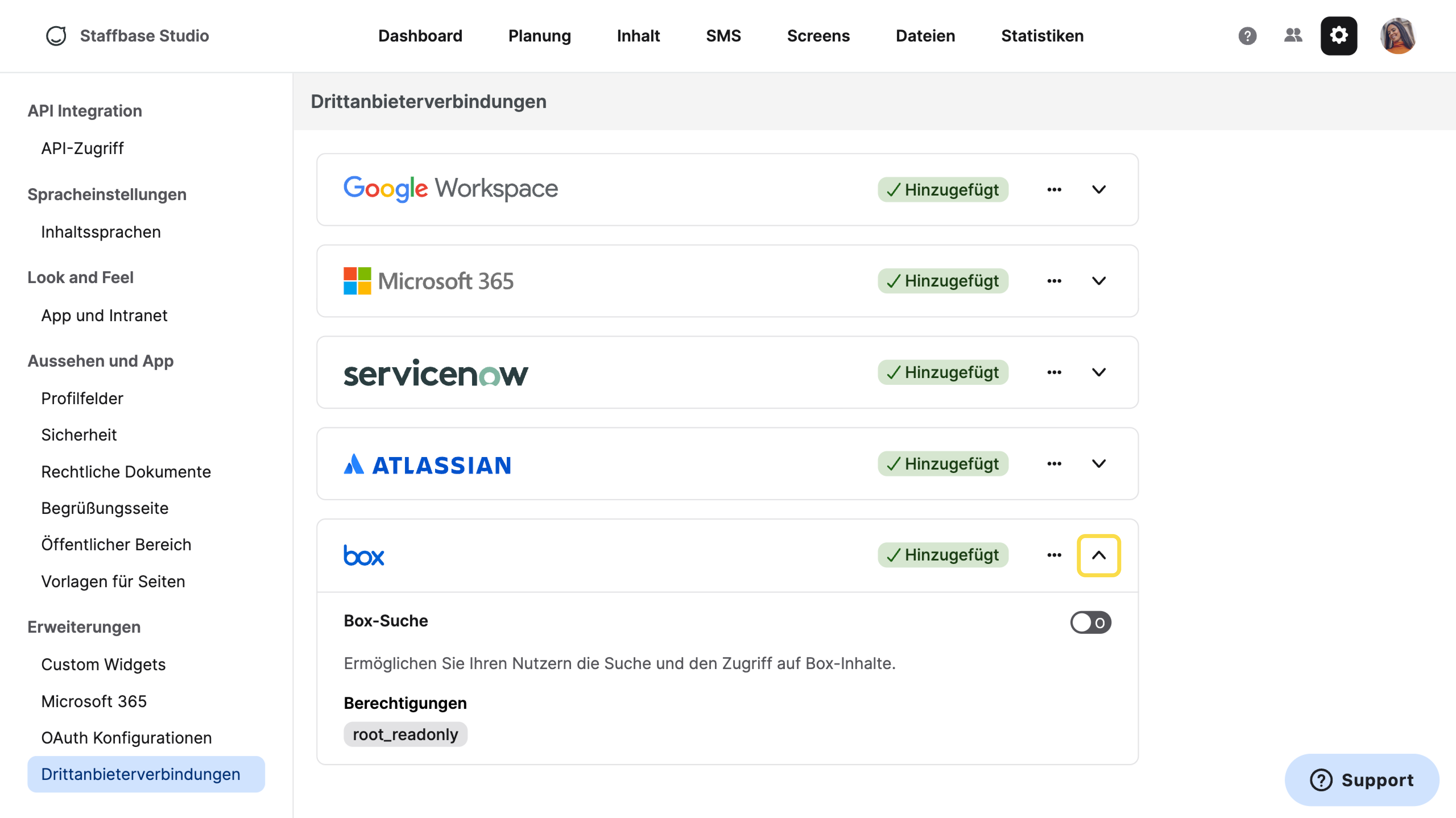
Task: Click the Hinzugefügt badge for Box
Action: [x=942, y=555]
